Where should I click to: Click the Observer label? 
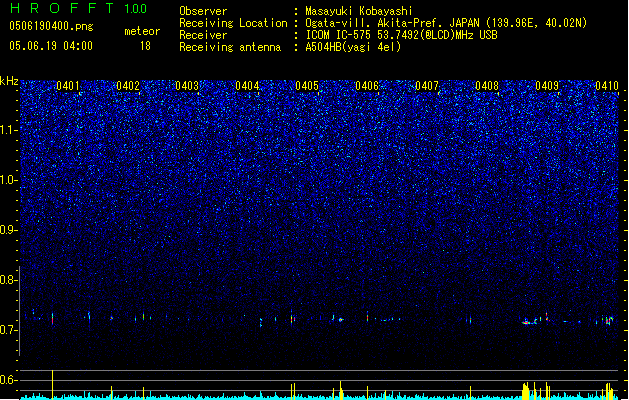coord(203,11)
